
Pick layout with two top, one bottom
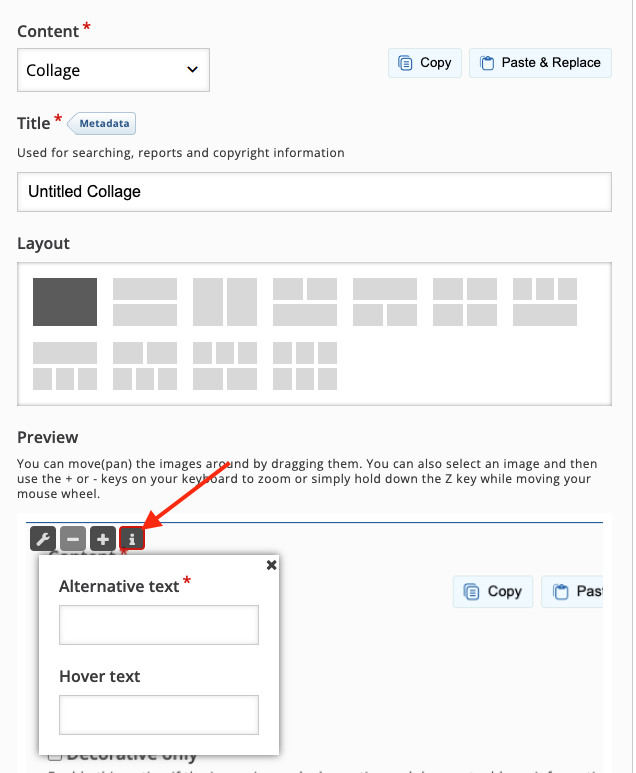click(x=305, y=302)
